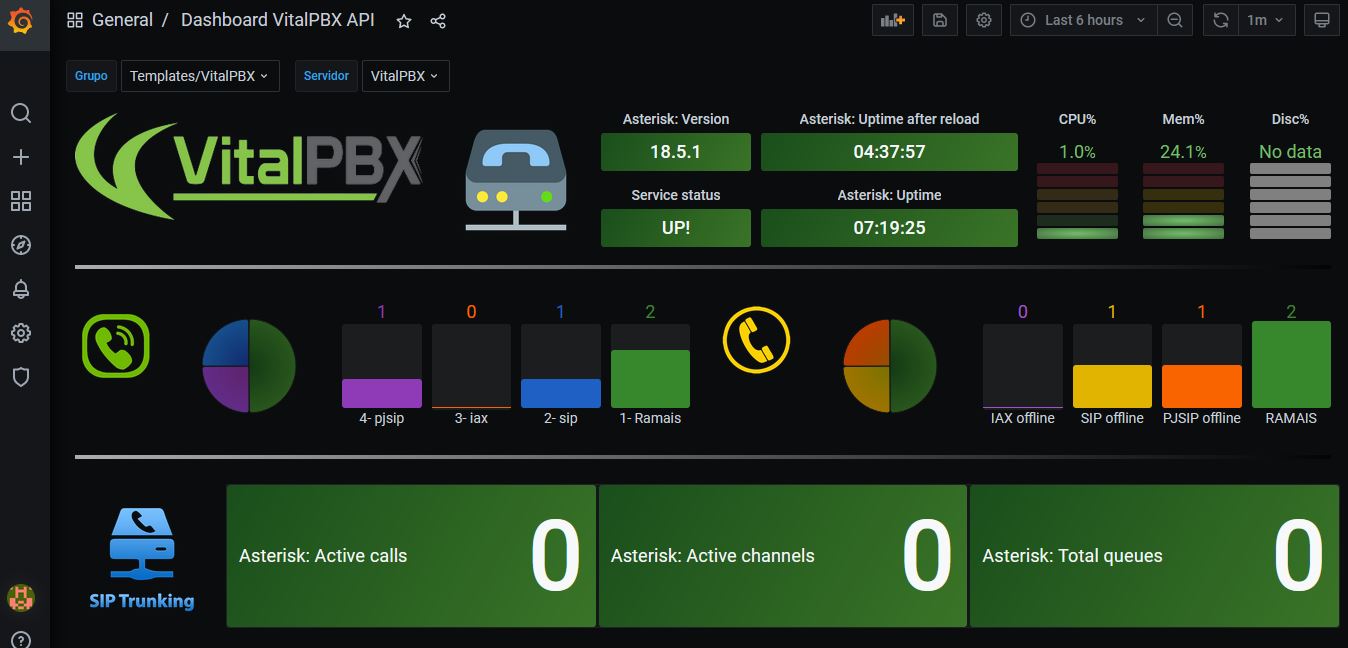
Task: Click the Dashboard VitalPBX API title
Action: (x=278, y=20)
